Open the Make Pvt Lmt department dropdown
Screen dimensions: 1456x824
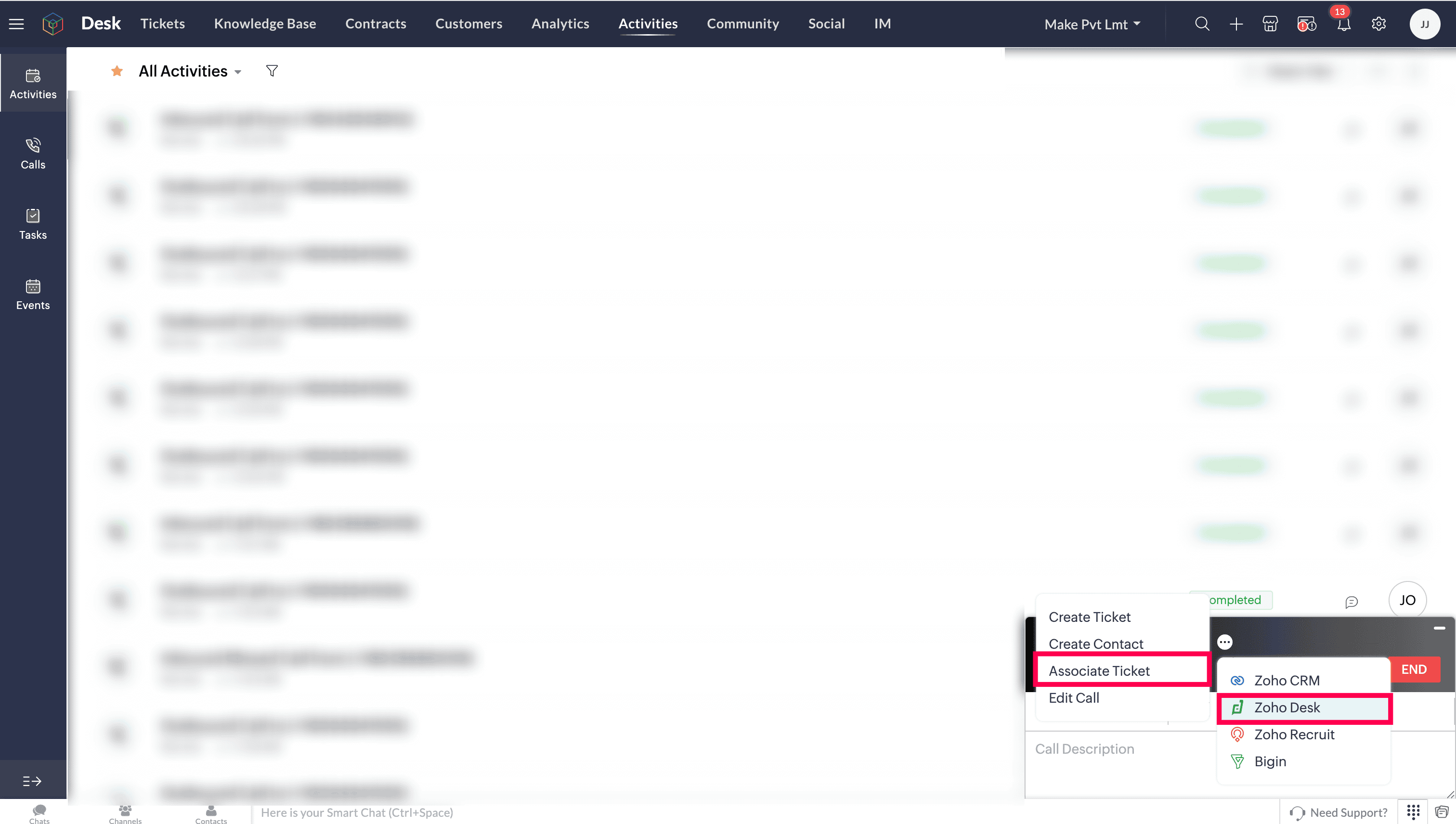(x=1092, y=25)
